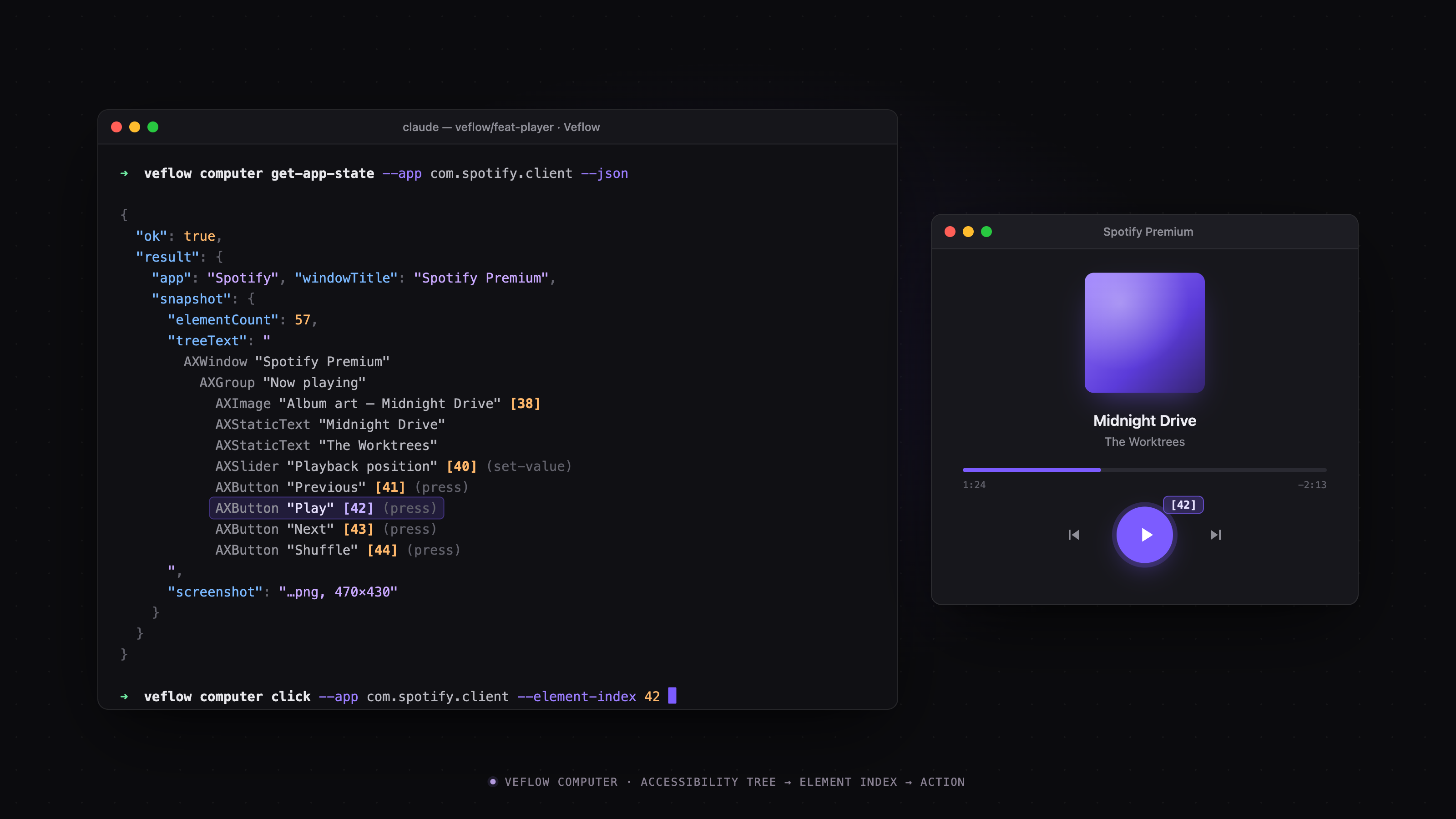Click the "result" key in JSON output
The image size is (1456, 819).
coord(167,257)
